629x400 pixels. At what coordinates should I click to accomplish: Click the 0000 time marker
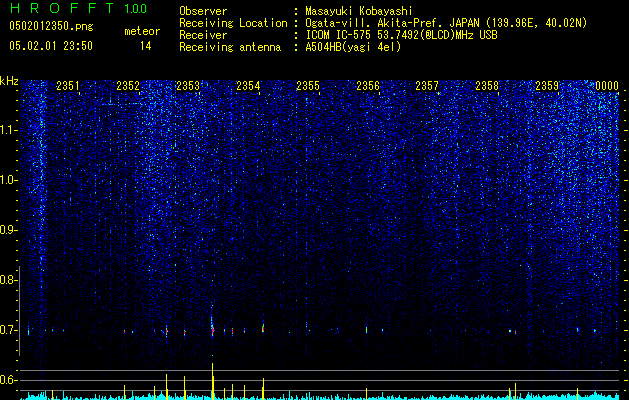point(607,85)
